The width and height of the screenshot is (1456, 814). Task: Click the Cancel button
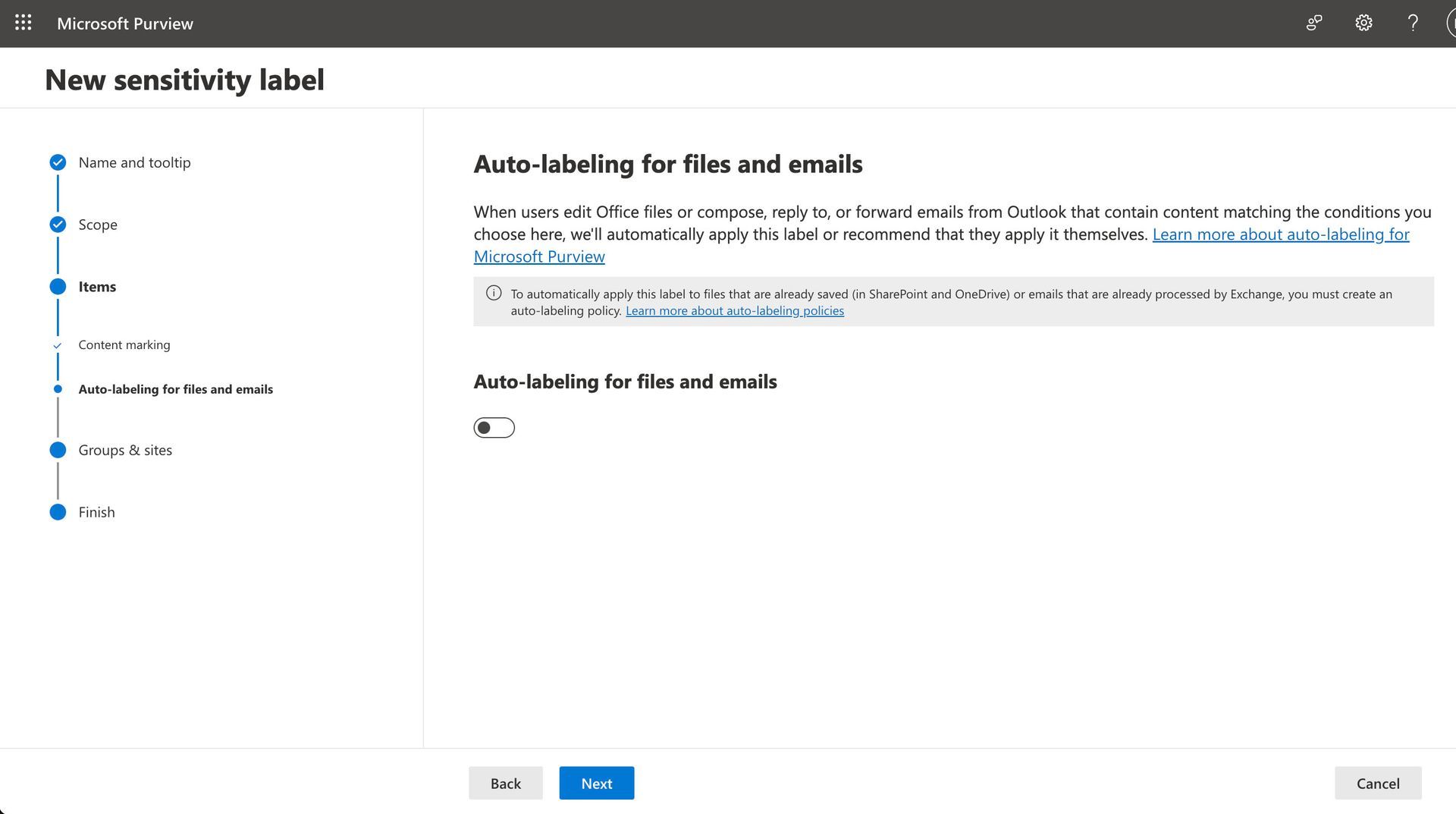coord(1378,783)
